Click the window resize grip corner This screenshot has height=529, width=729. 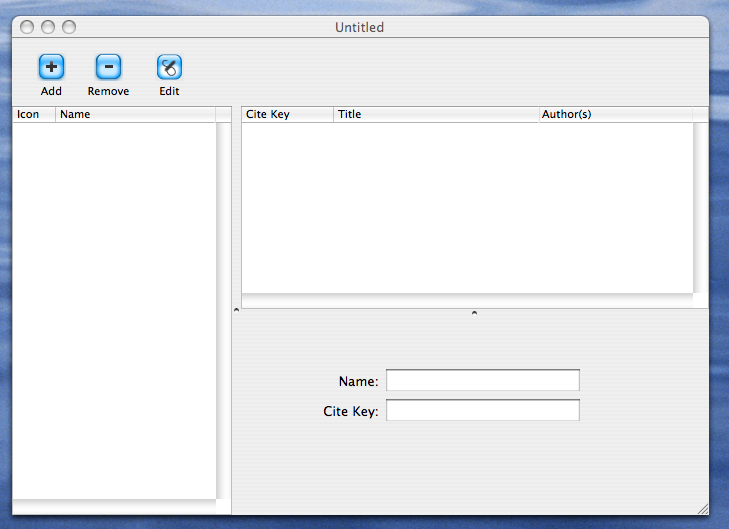[702, 509]
